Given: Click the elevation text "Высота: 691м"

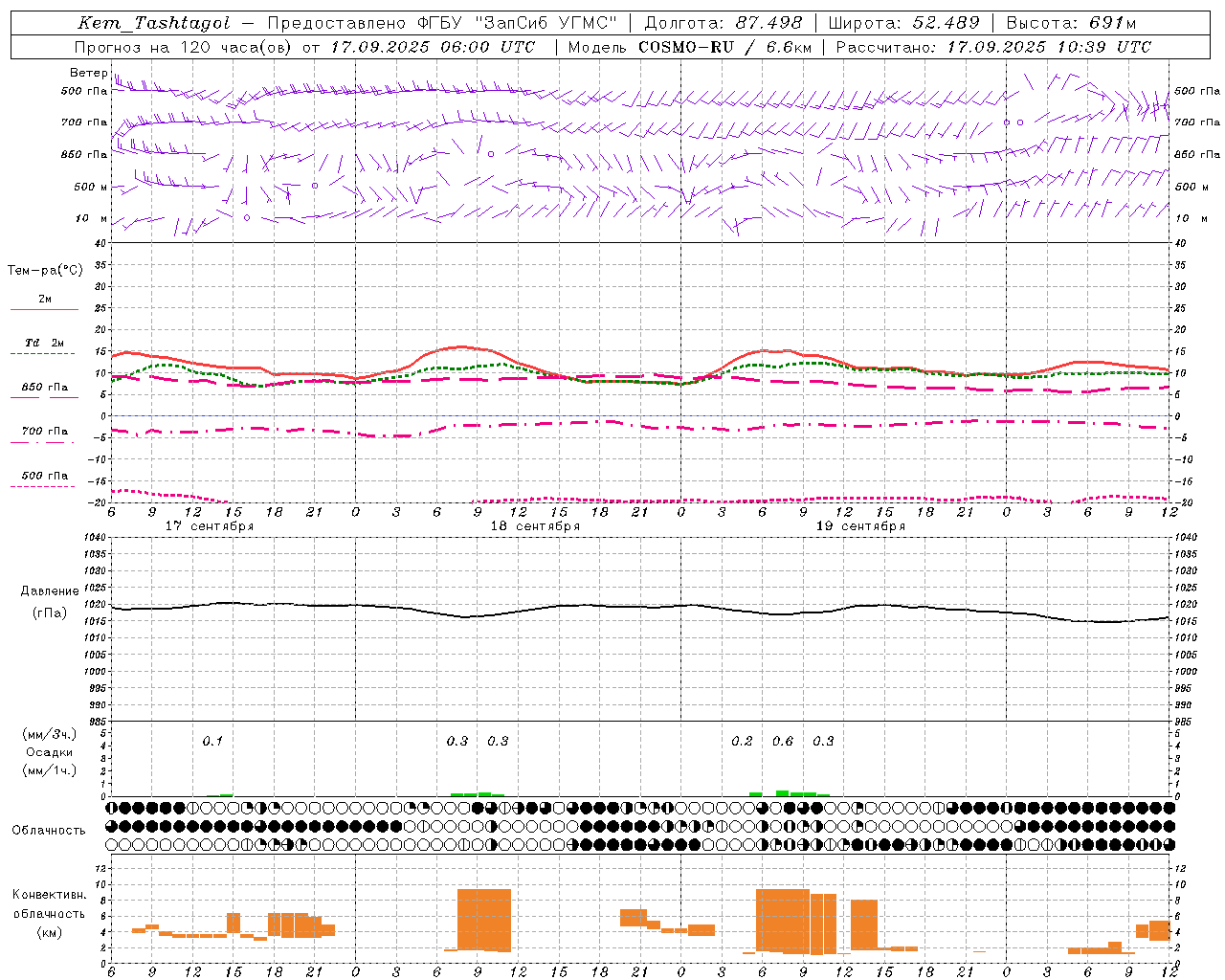Looking at the screenshot, I should [1071, 23].
